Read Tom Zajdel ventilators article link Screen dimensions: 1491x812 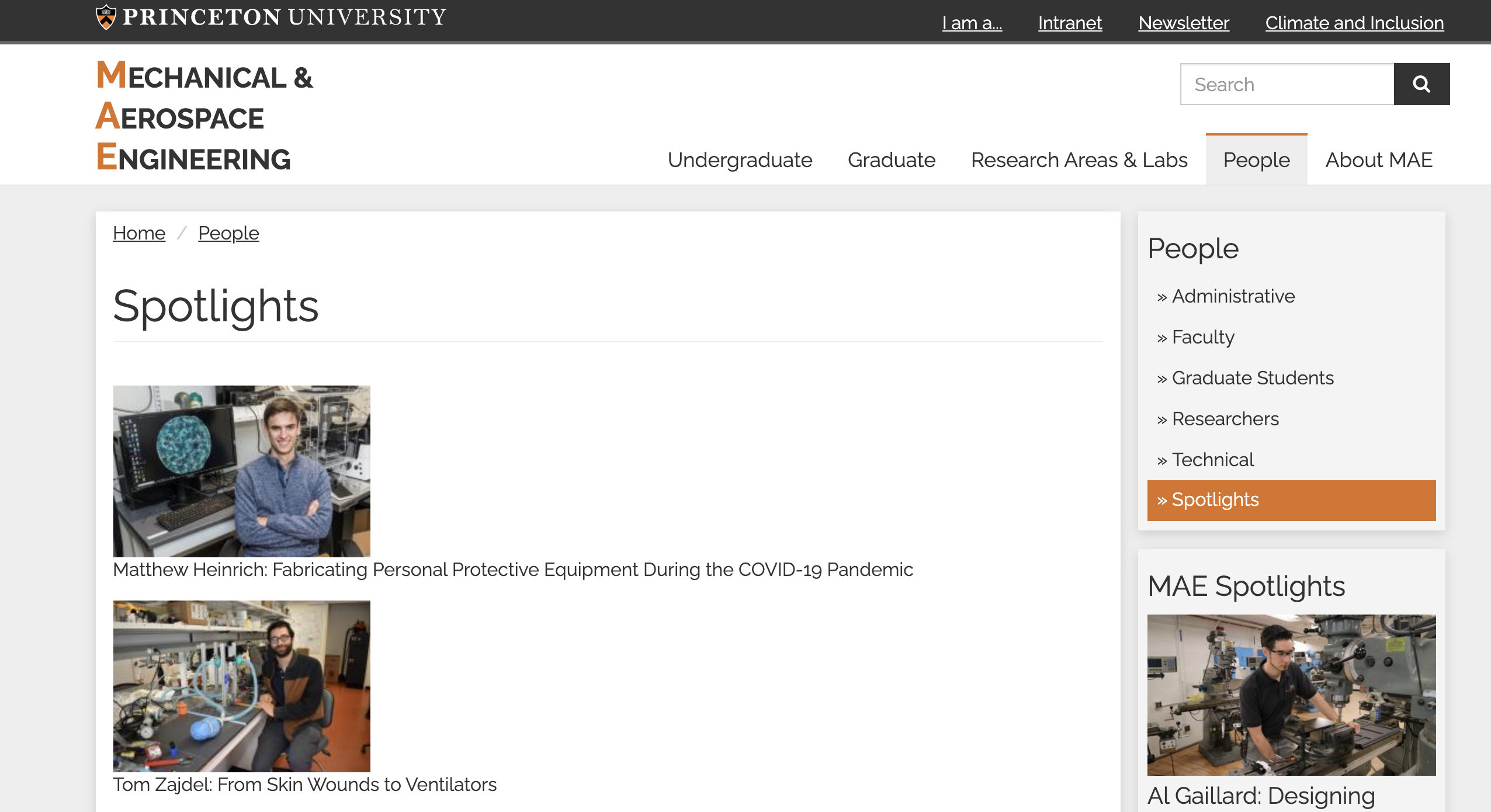click(304, 785)
